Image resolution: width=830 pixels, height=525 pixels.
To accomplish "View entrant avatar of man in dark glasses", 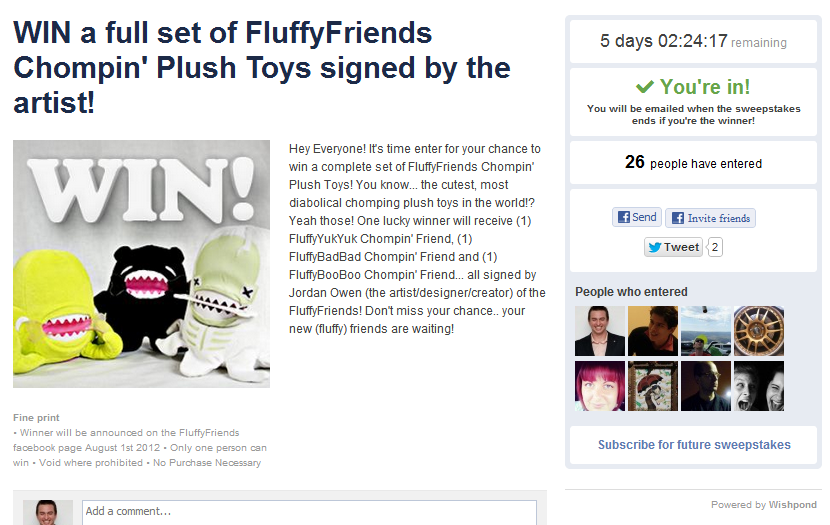I will (706, 386).
